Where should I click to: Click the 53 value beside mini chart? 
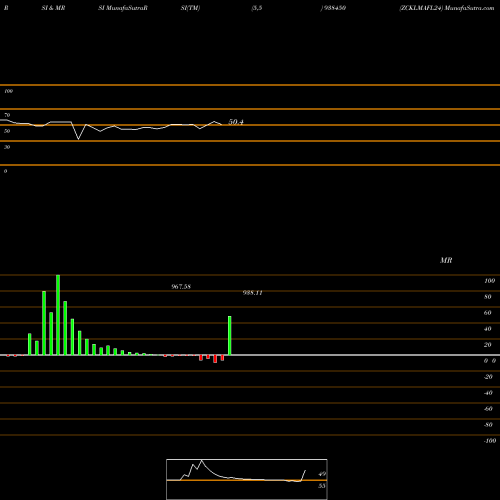pos(322,486)
